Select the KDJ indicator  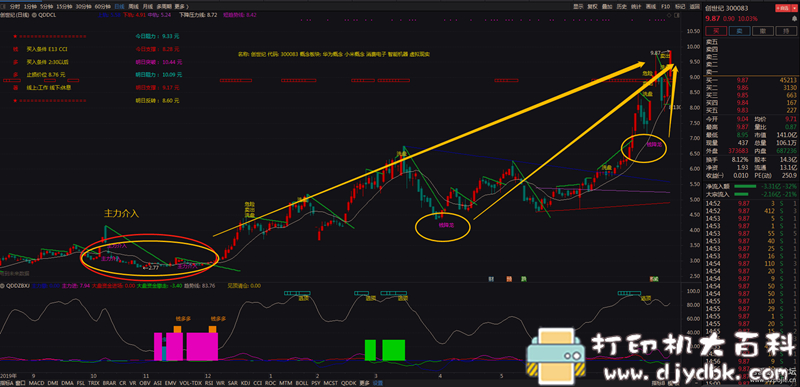coord(245,382)
